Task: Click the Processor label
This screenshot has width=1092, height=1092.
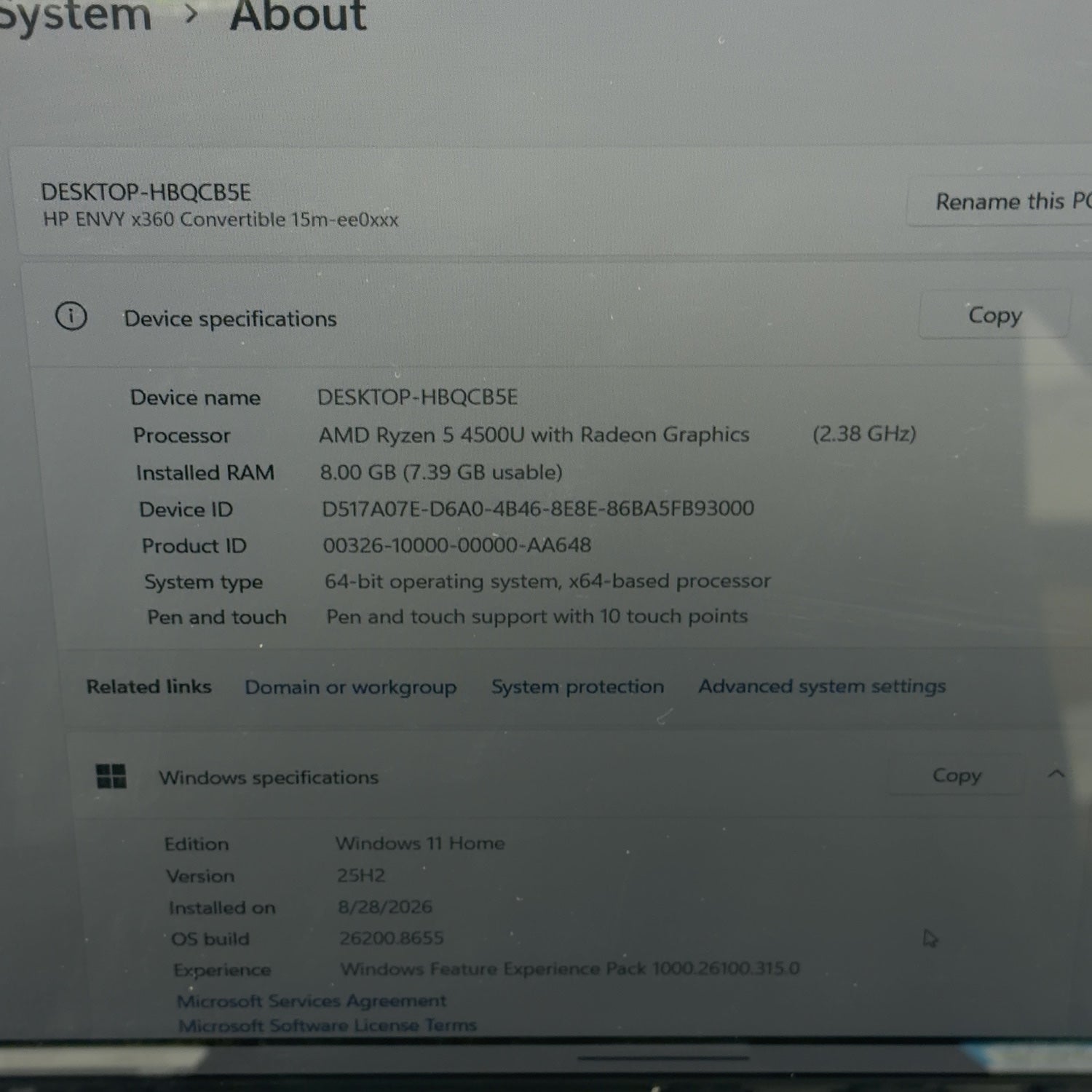Action: pos(181,435)
